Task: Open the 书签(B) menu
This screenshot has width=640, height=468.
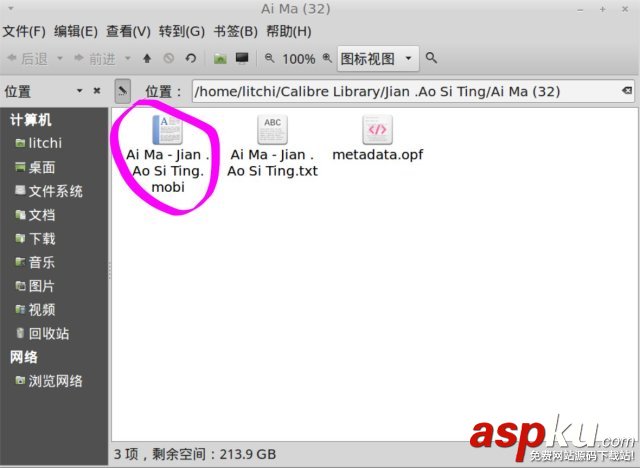Action: pos(236,31)
